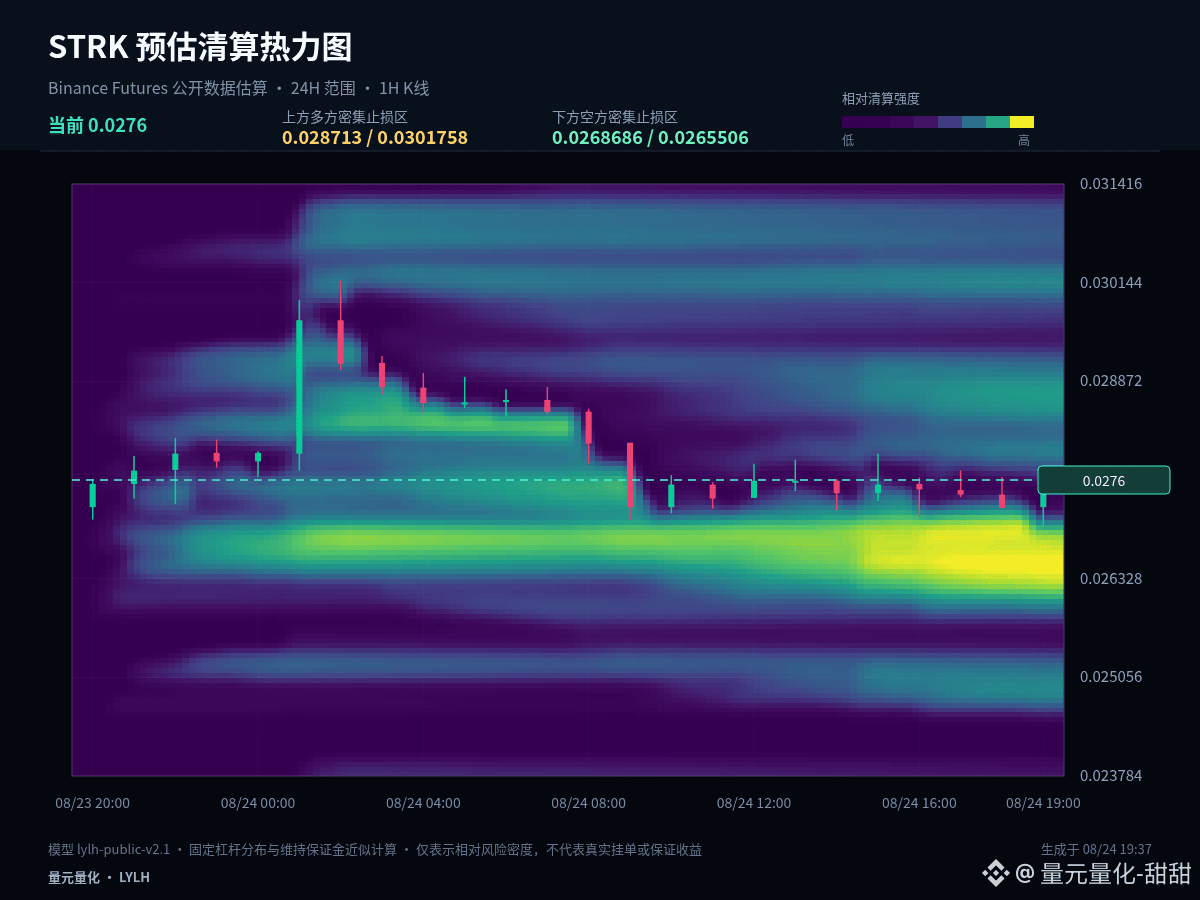Click the x-axis label 08/24 12:00

pyautogui.click(x=754, y=803)
